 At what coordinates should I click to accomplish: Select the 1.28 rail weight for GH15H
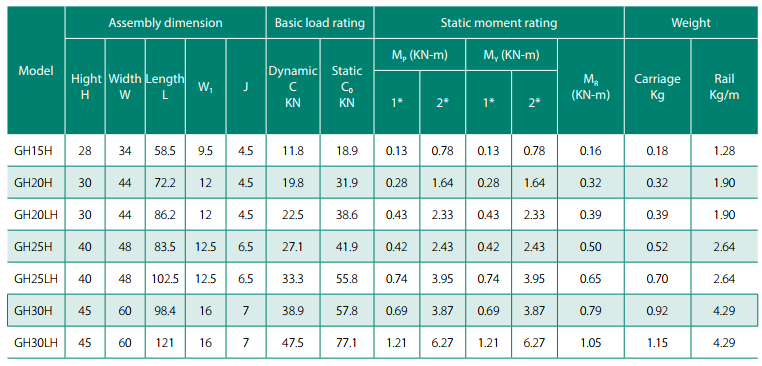point(724,151)
